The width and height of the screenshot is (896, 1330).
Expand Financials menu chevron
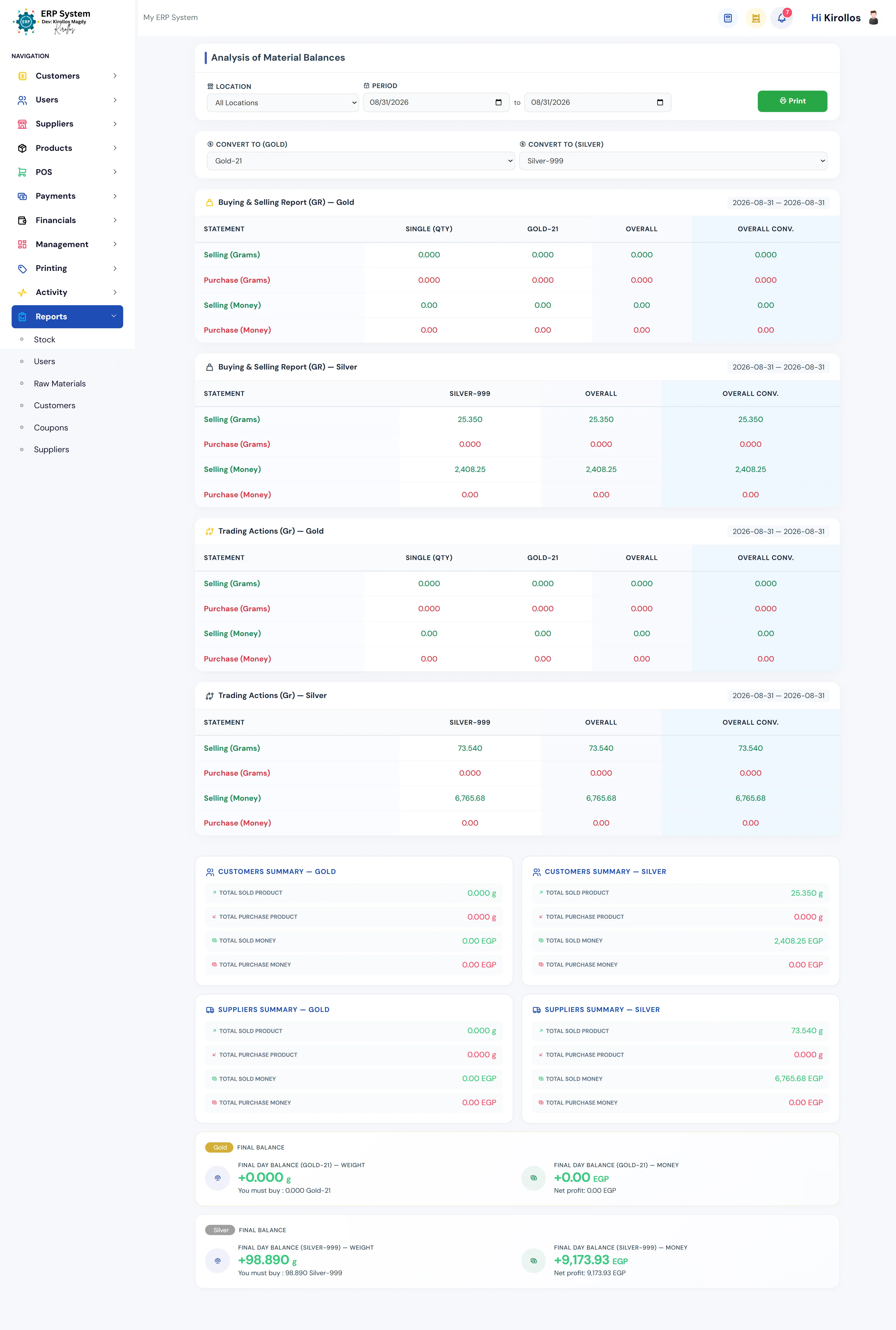point(115,220)
